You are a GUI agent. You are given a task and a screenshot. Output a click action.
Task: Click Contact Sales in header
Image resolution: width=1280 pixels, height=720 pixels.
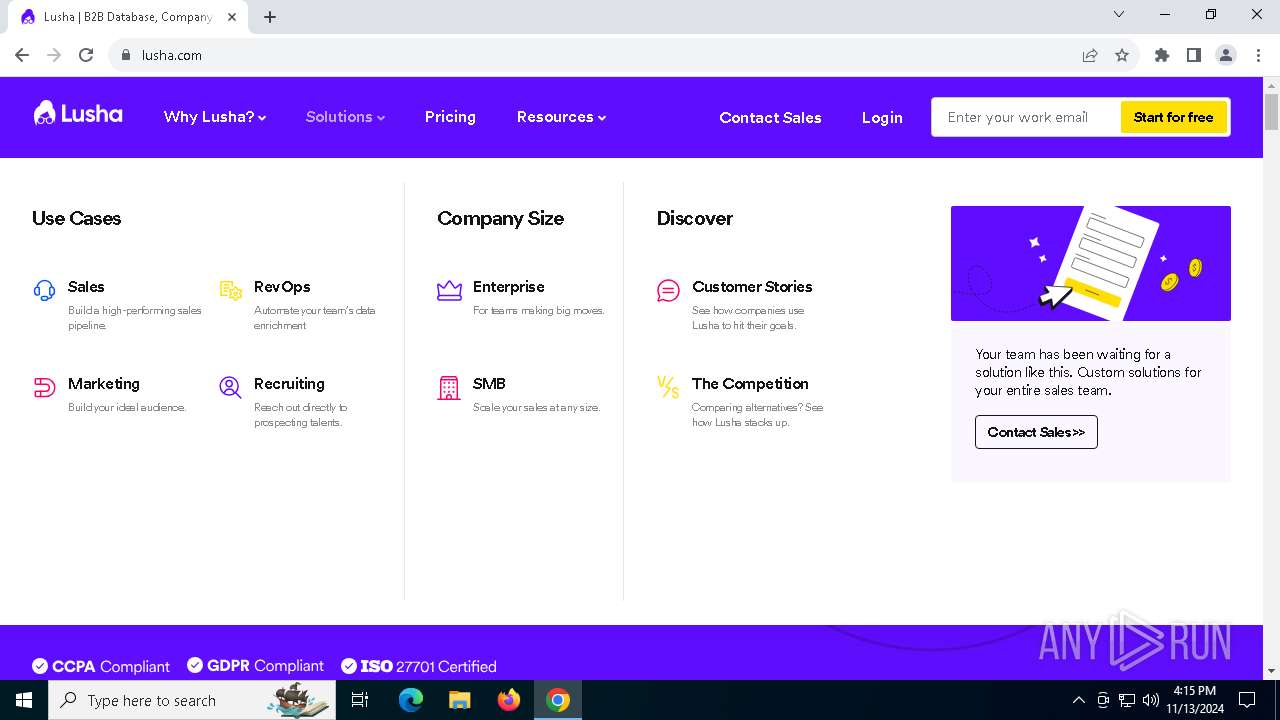point(770,117)
